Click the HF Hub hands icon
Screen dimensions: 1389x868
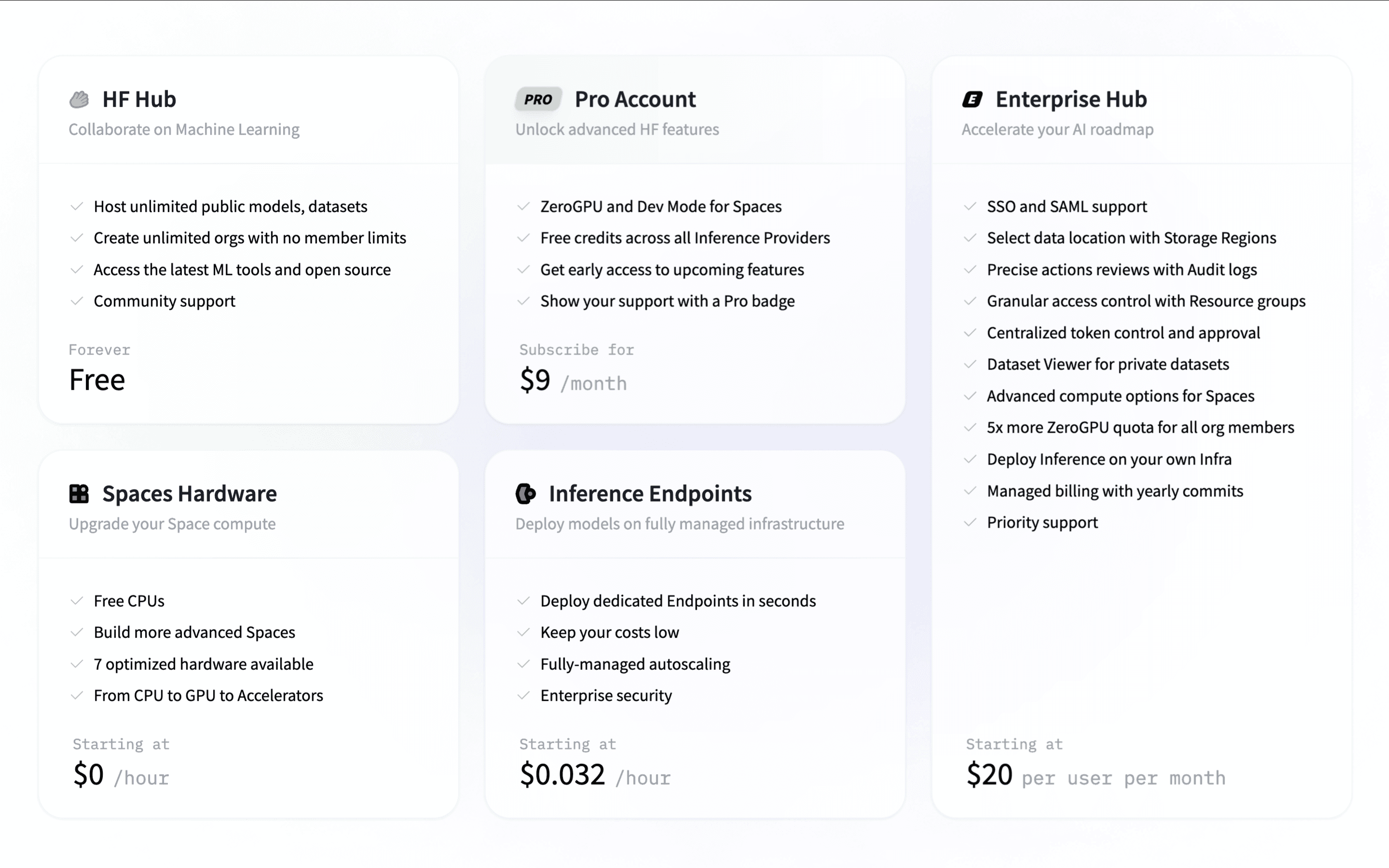point(79,99)
